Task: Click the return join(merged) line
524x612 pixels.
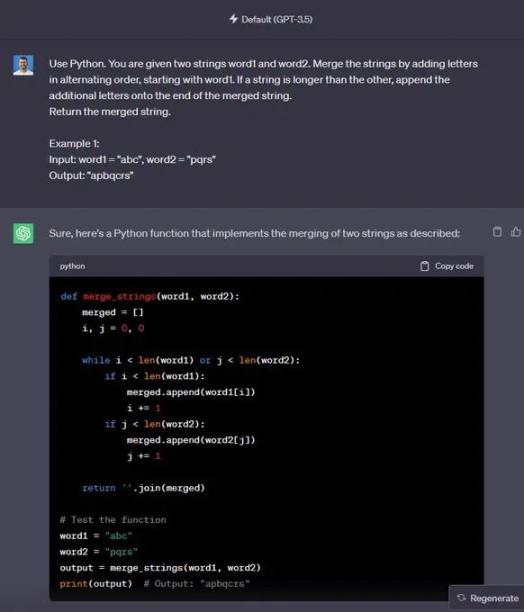Action: tap(143, 488)
